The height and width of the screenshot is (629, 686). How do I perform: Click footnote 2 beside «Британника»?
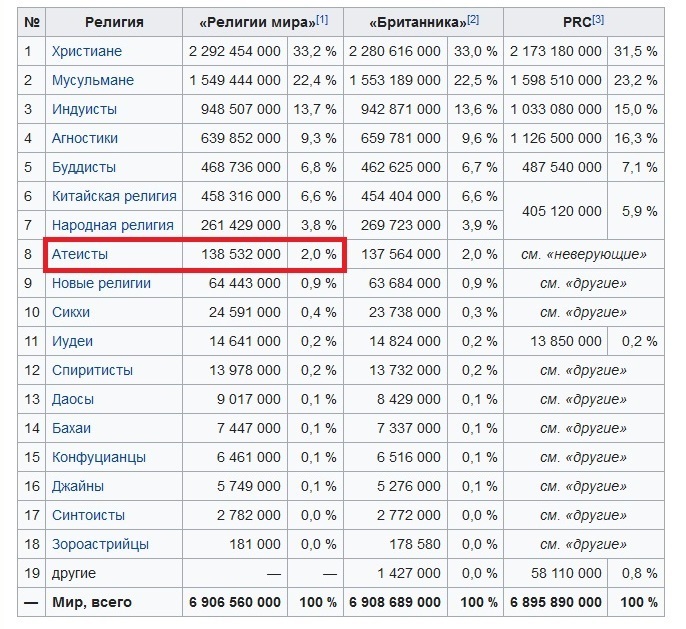(x=473, y=19)
